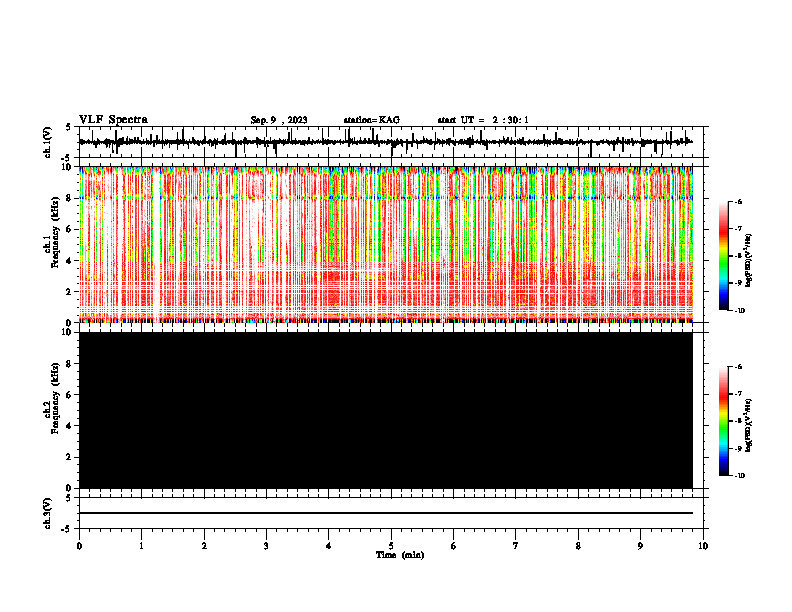Click the black ch.2 spectrogram plot
The height and width of the screenshot is (612, 792).
(386, 410)
